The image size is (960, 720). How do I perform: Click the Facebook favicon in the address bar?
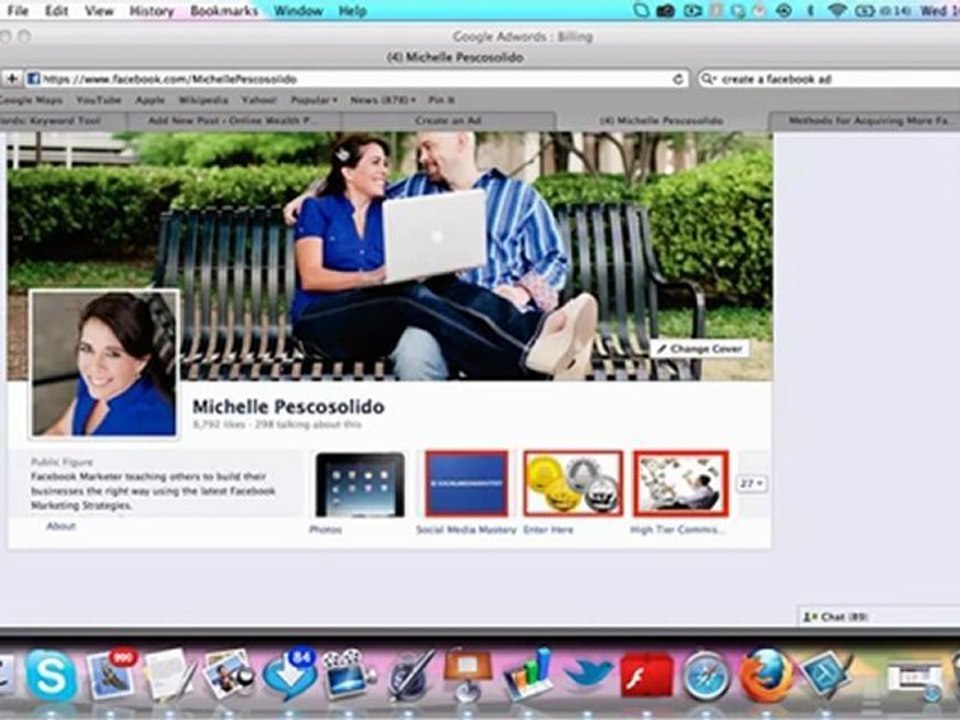coord(34,79)
